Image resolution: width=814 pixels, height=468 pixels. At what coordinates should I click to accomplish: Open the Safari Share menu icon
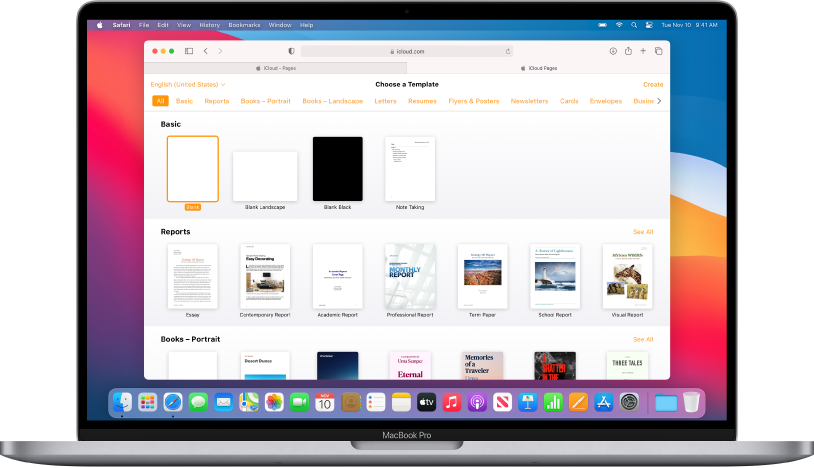[628, 51]
